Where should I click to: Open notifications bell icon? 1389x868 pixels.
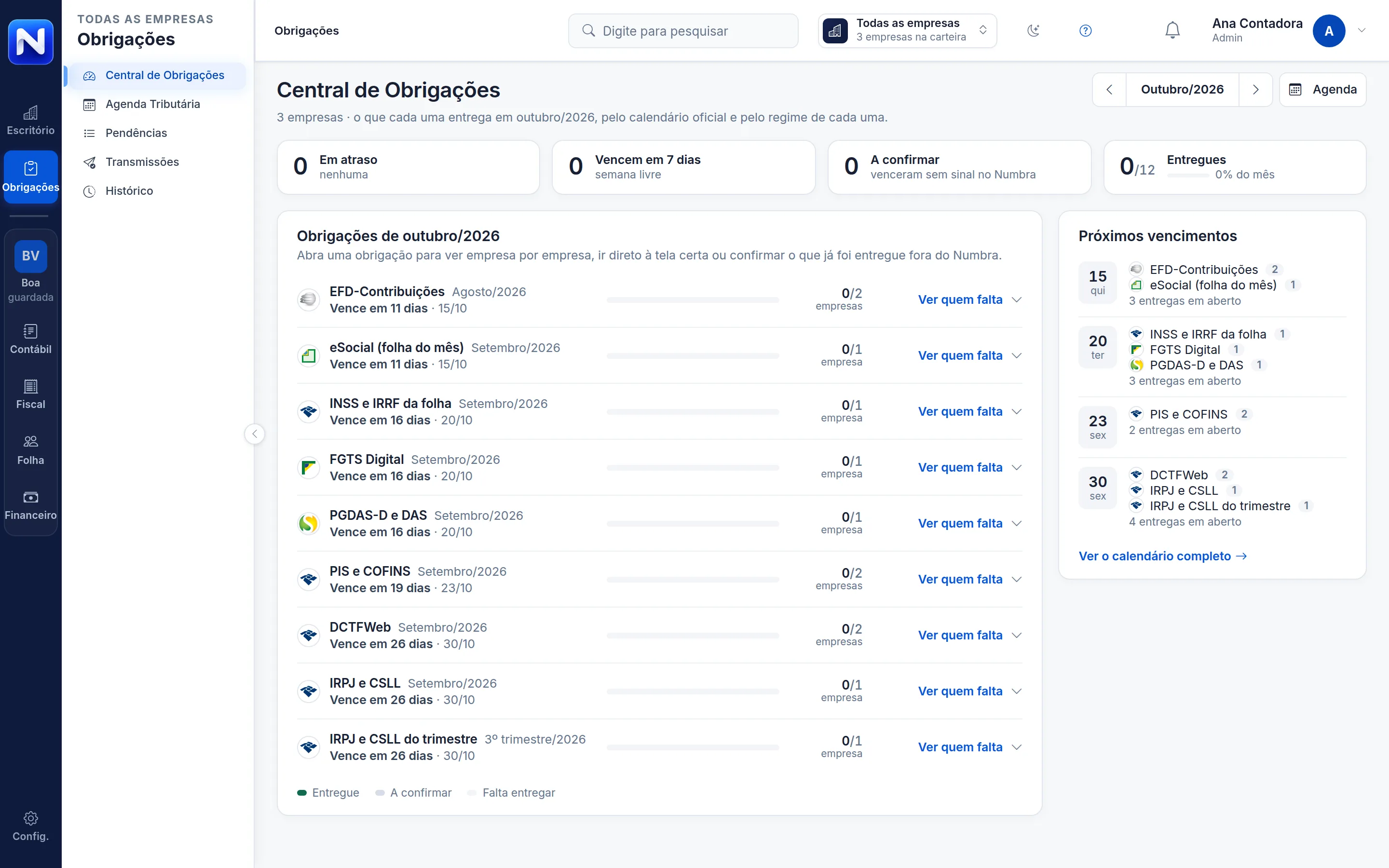1172,31
